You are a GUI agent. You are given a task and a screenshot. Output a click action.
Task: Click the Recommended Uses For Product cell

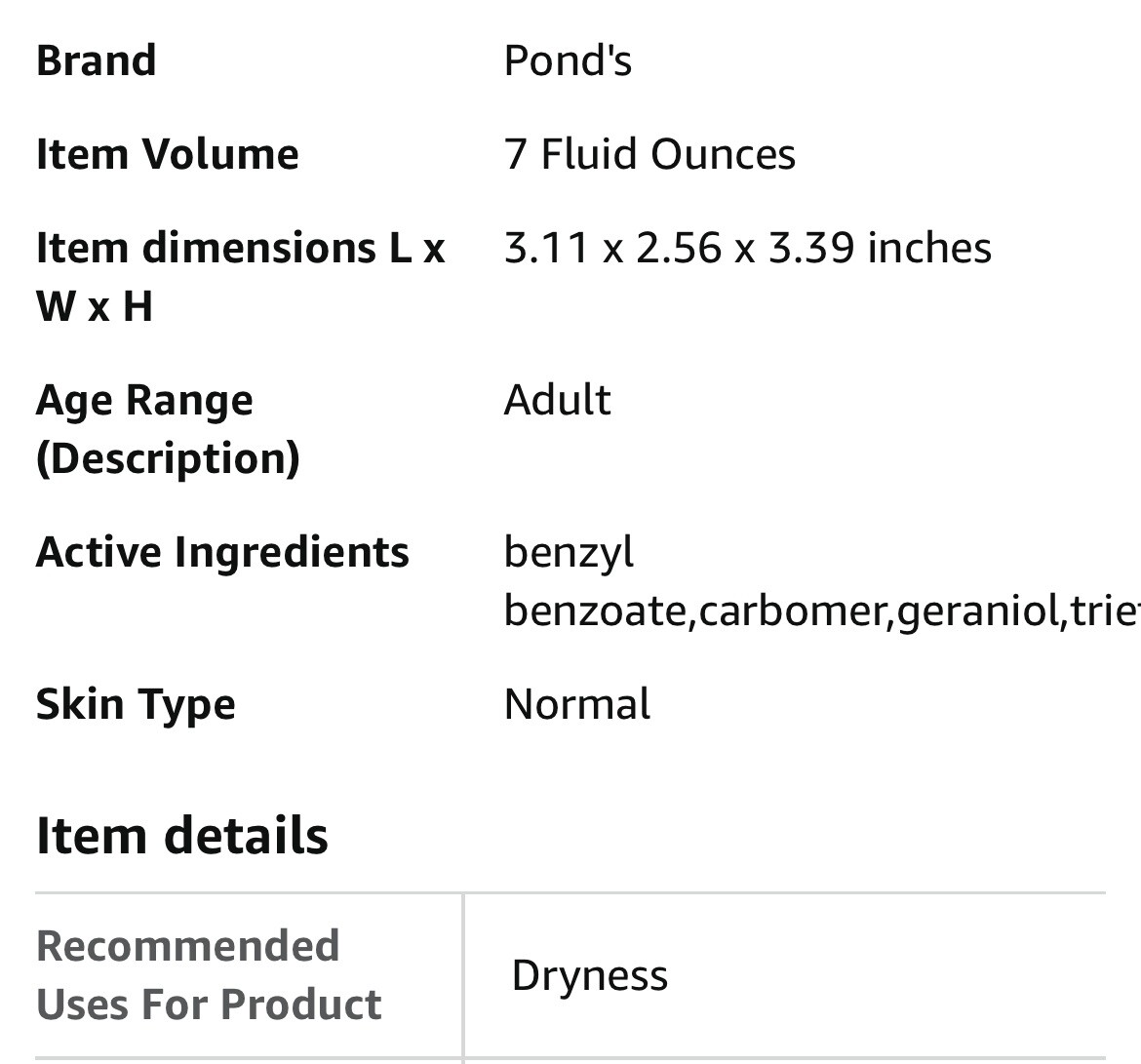(x=209, y=975)
